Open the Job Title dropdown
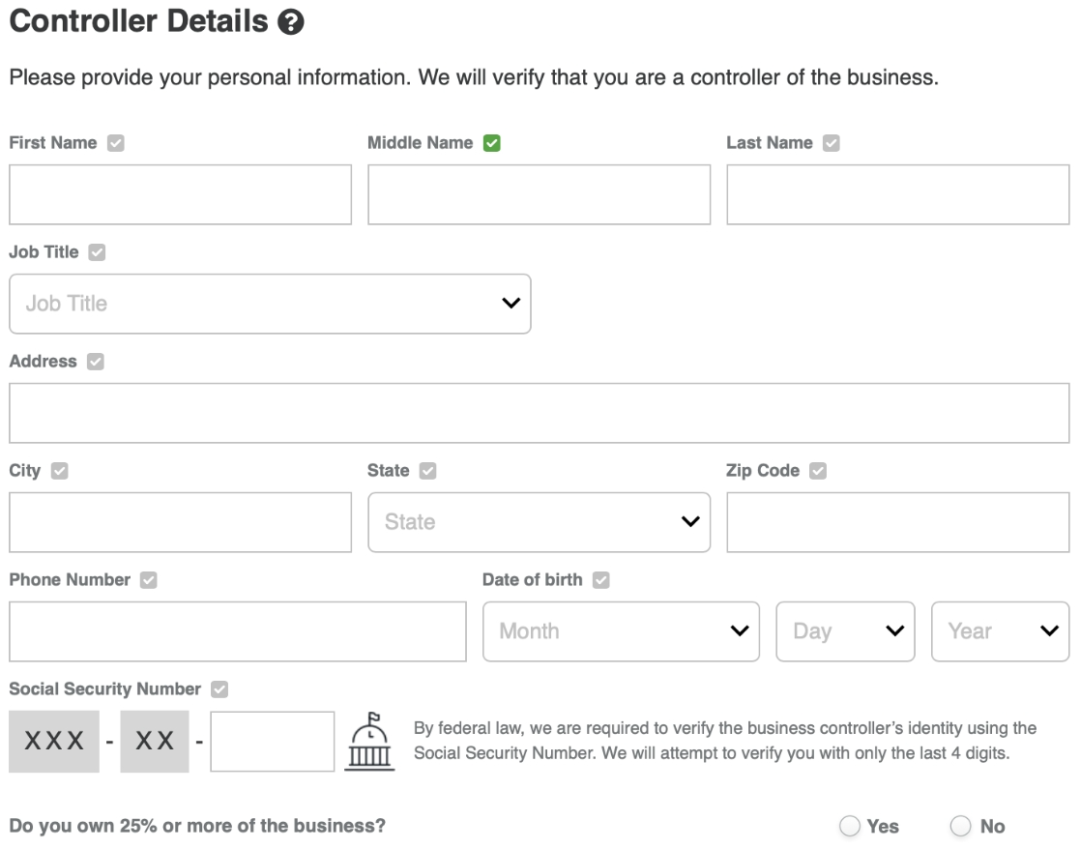This screenshot has width=1080, height=849. tap(270, 304)
